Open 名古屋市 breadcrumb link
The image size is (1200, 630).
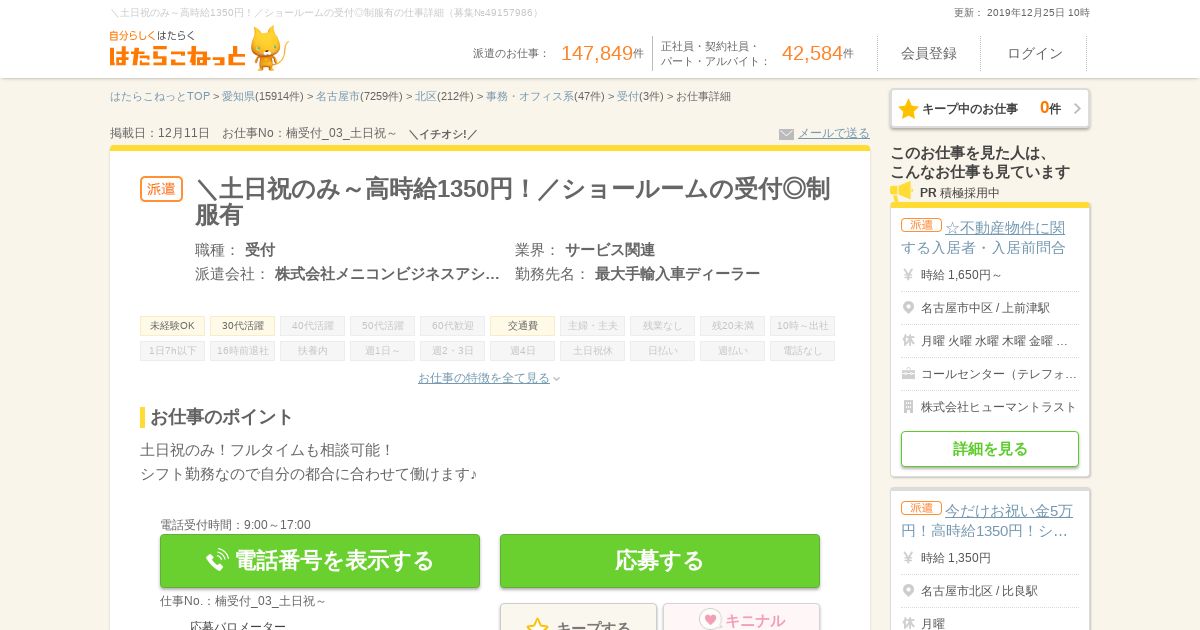point(338,97)
